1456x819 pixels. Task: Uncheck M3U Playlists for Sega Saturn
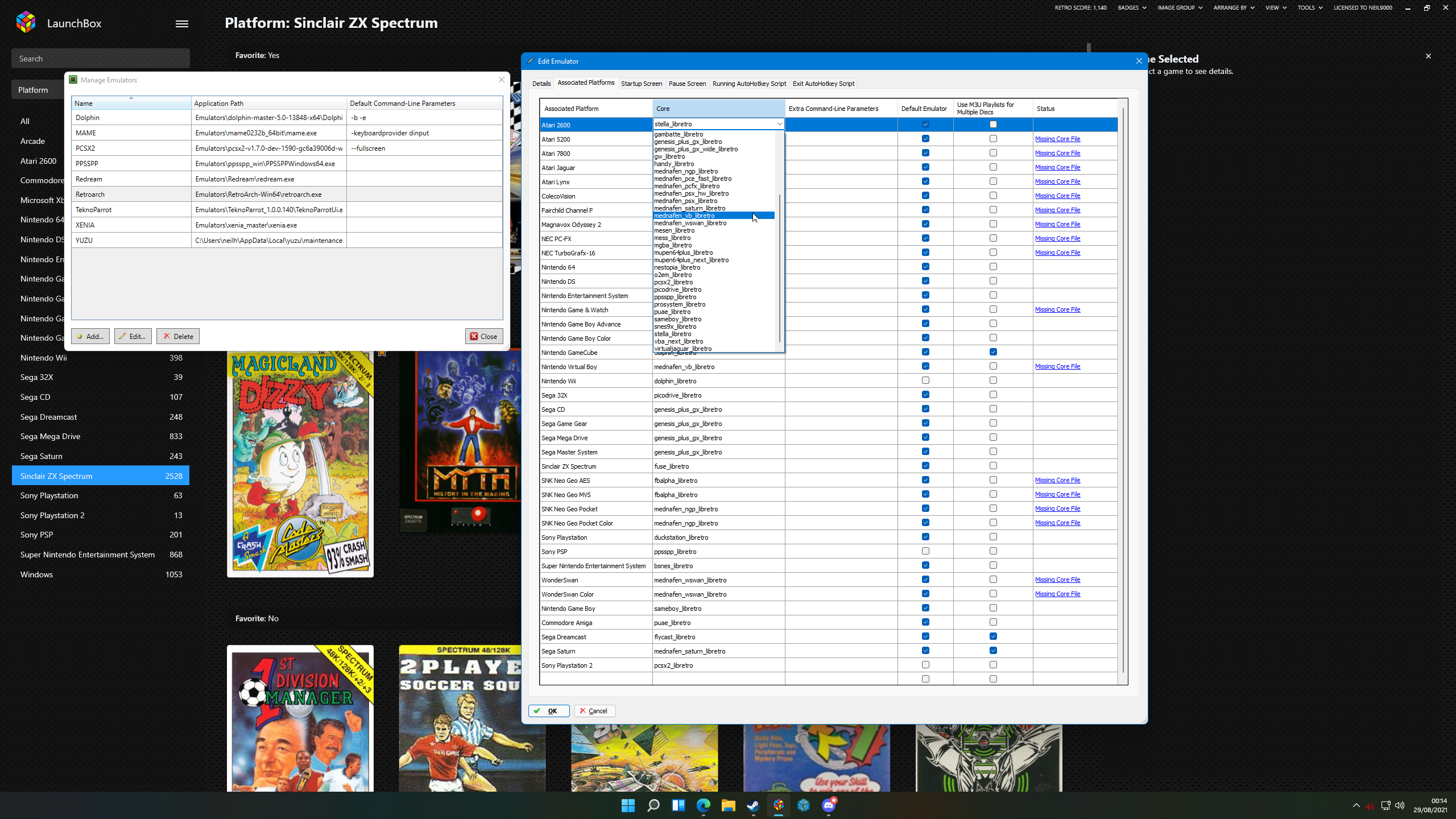[x=993, y=651]
